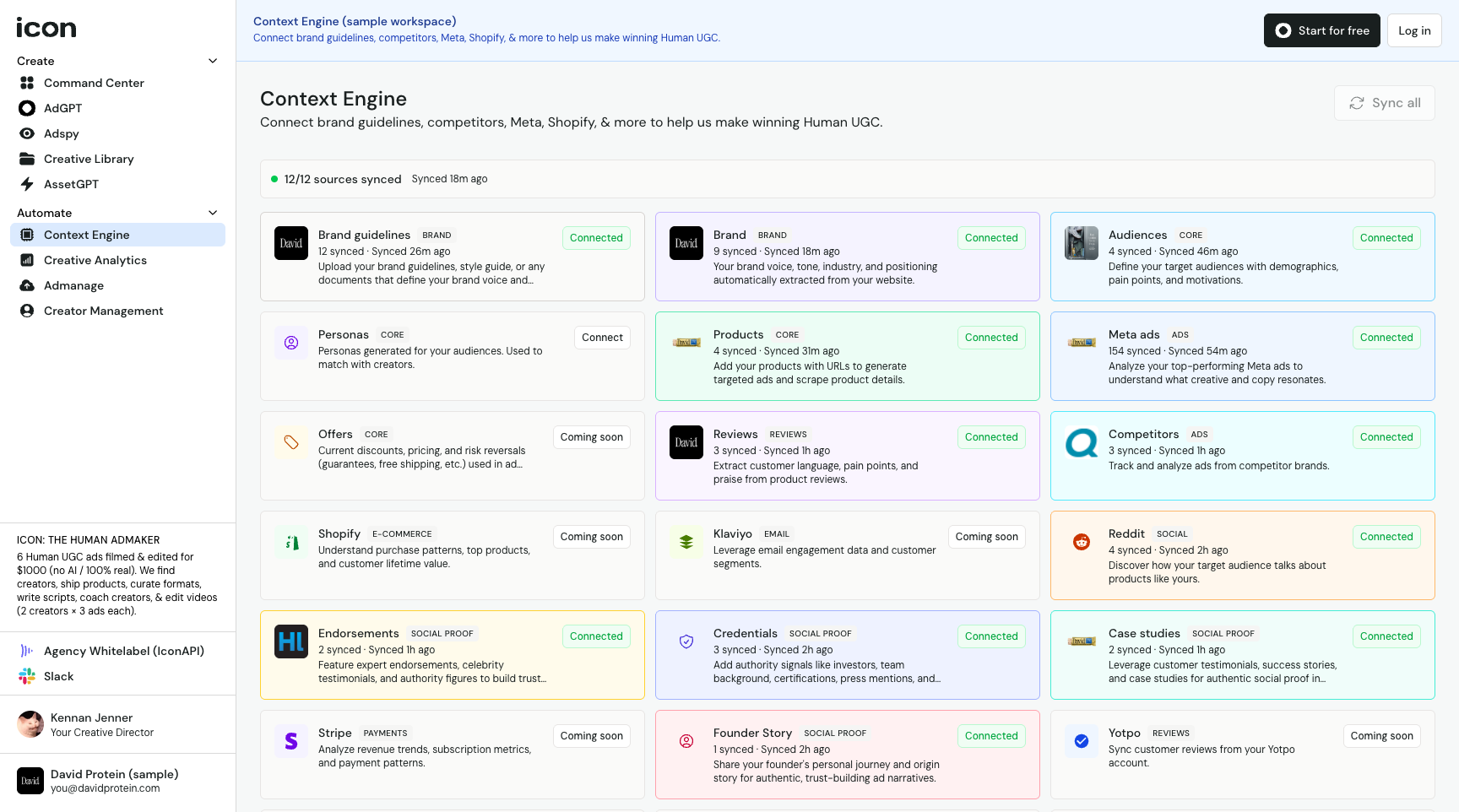Click the AdGPT circle icon

pos(27,108)
